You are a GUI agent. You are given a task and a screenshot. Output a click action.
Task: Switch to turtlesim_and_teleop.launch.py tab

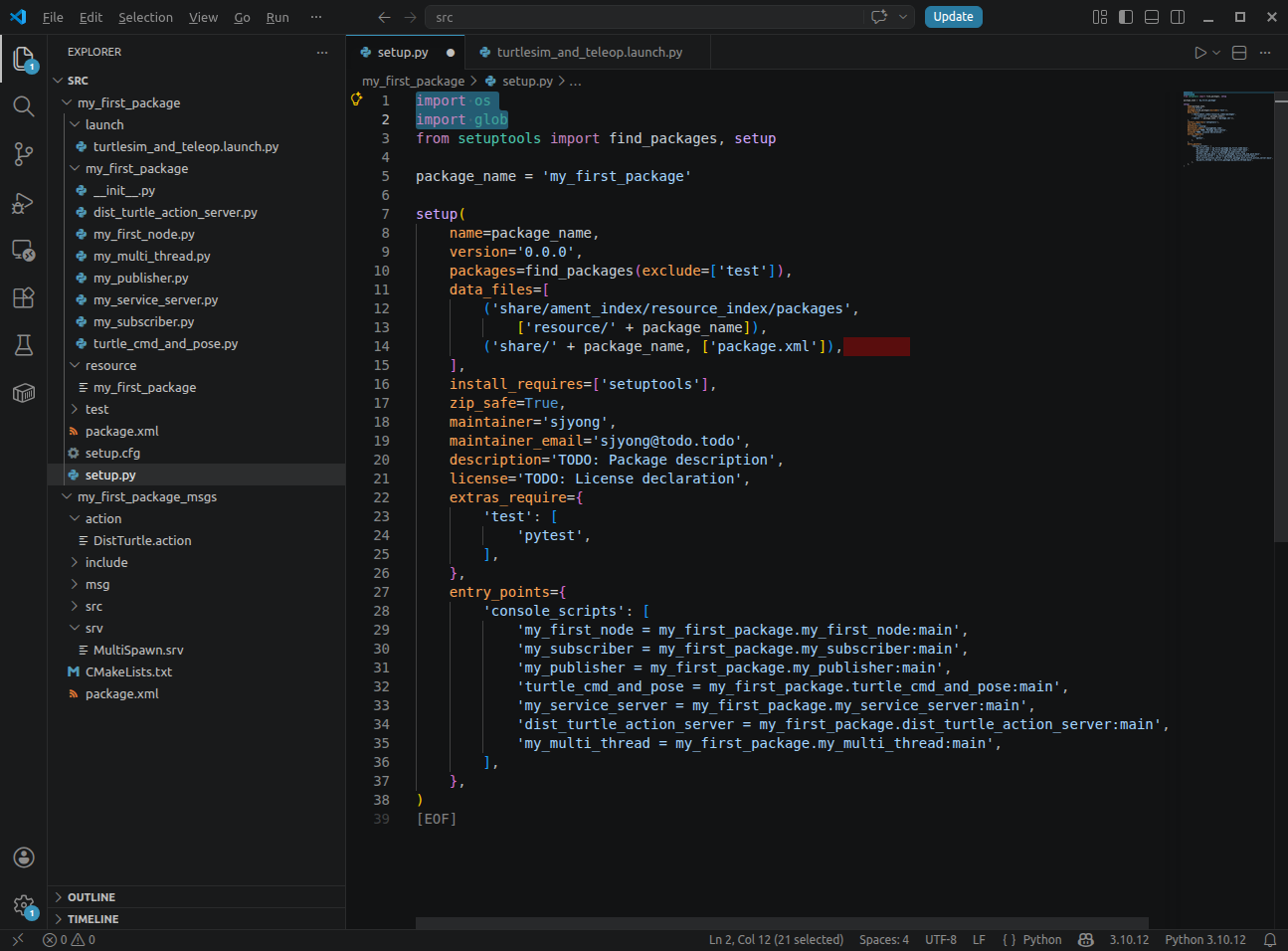click(x=589, y=53)
